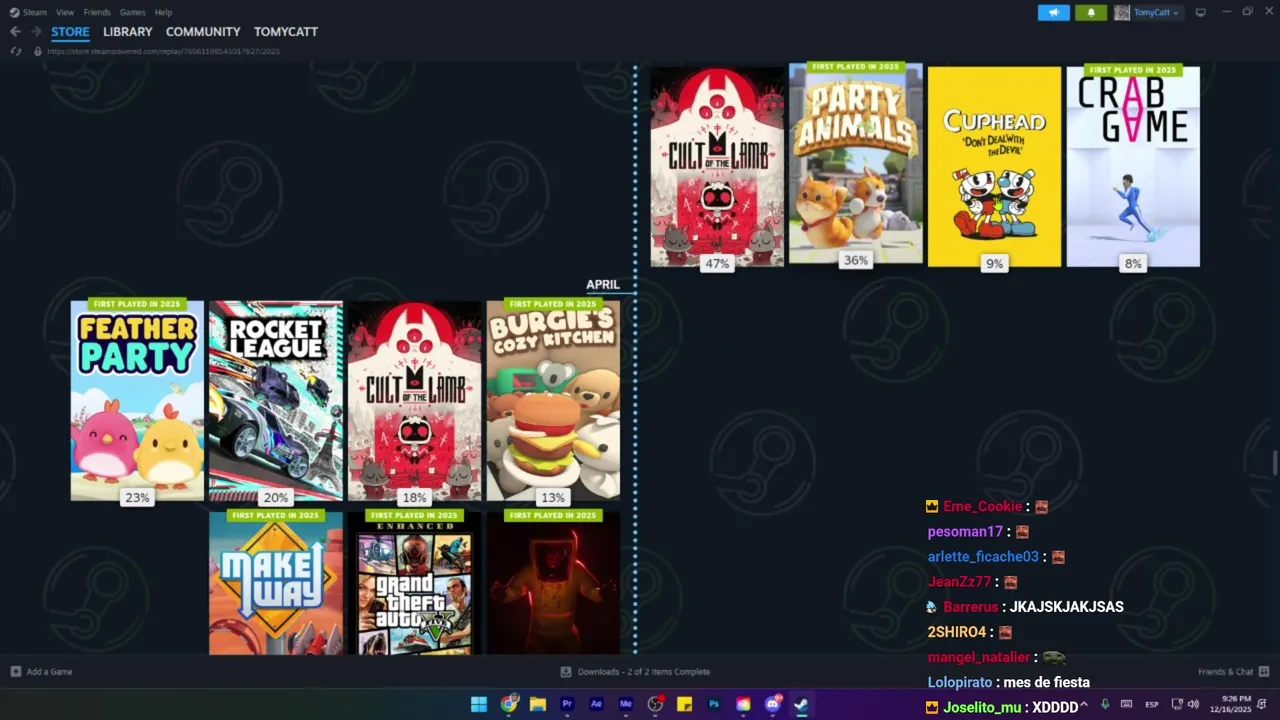Open Burgie's Cozy Kitchen game cover

[553, 400]
